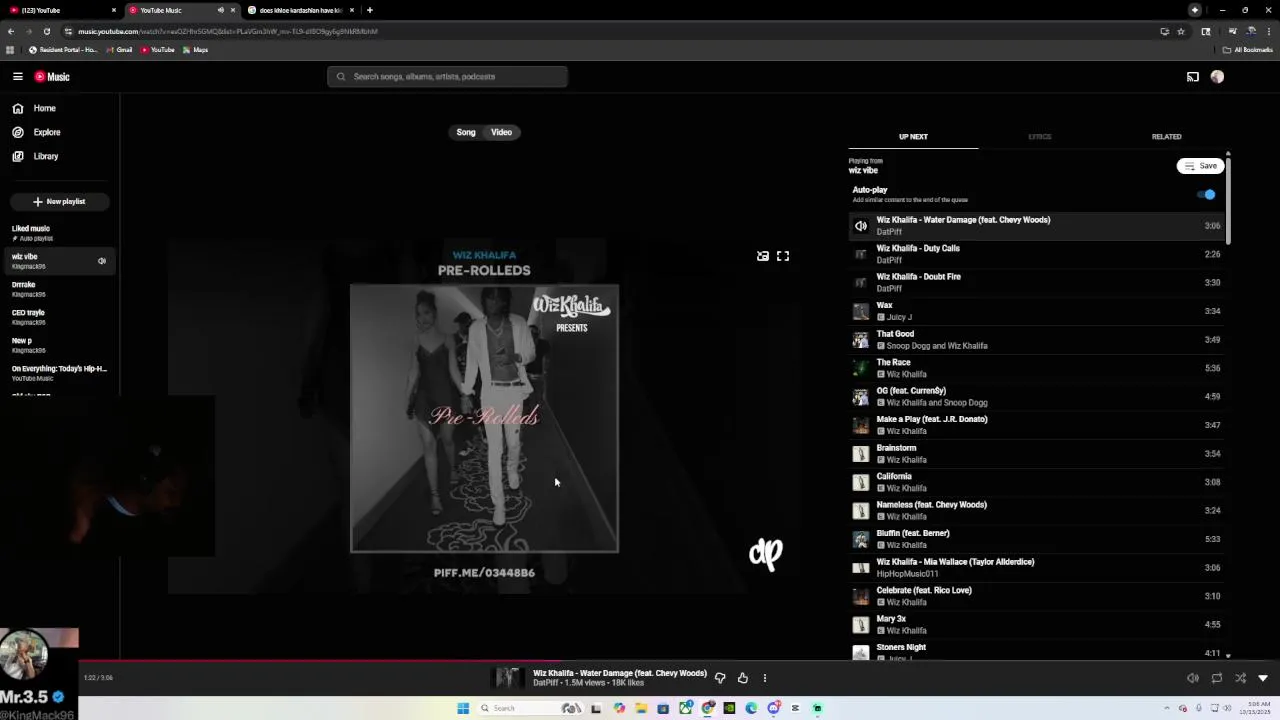The width and height of the screenshot is (1280, 720).
Task: Open the CEO trayle playlist
Action: coord(60,317)
